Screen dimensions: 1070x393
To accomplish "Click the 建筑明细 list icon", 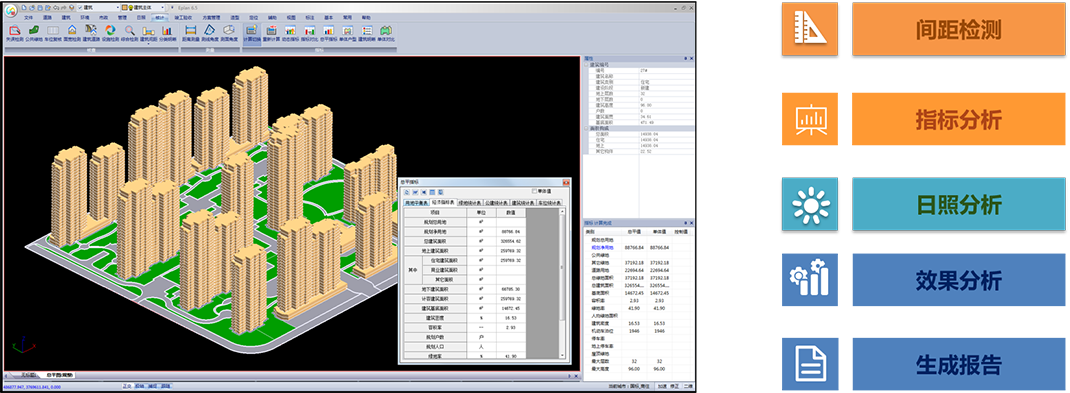I will (x=367, y=31).
